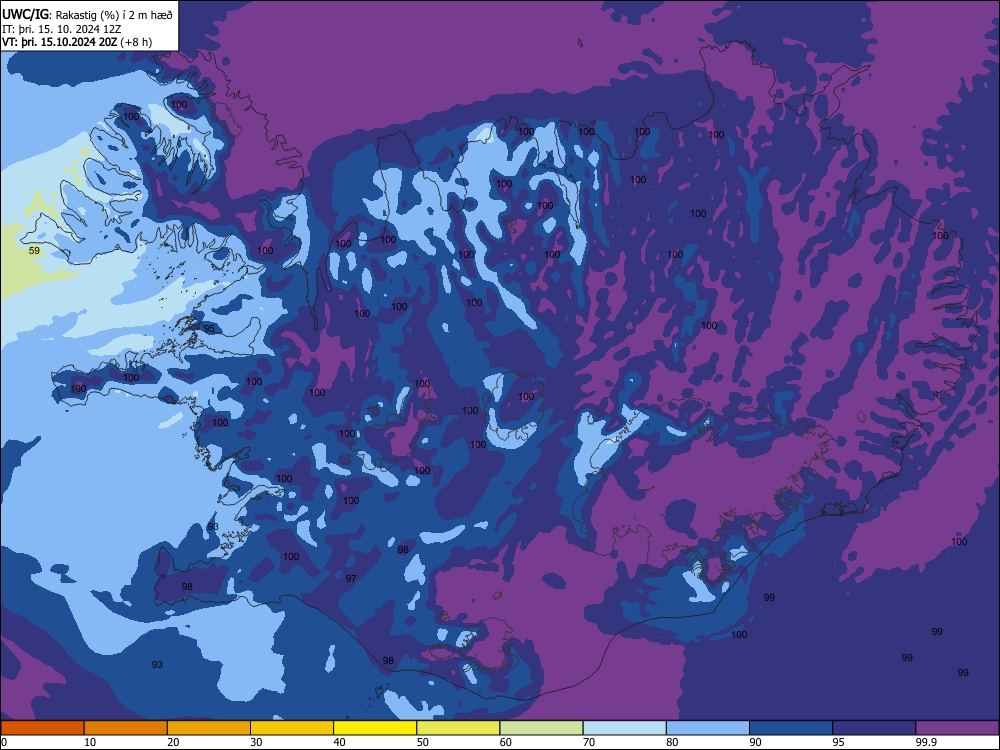This screenshot has width=1000, height=750.
Task: Click the pale yellow-green 50–60 legend swatch
Action: (458, 728)
